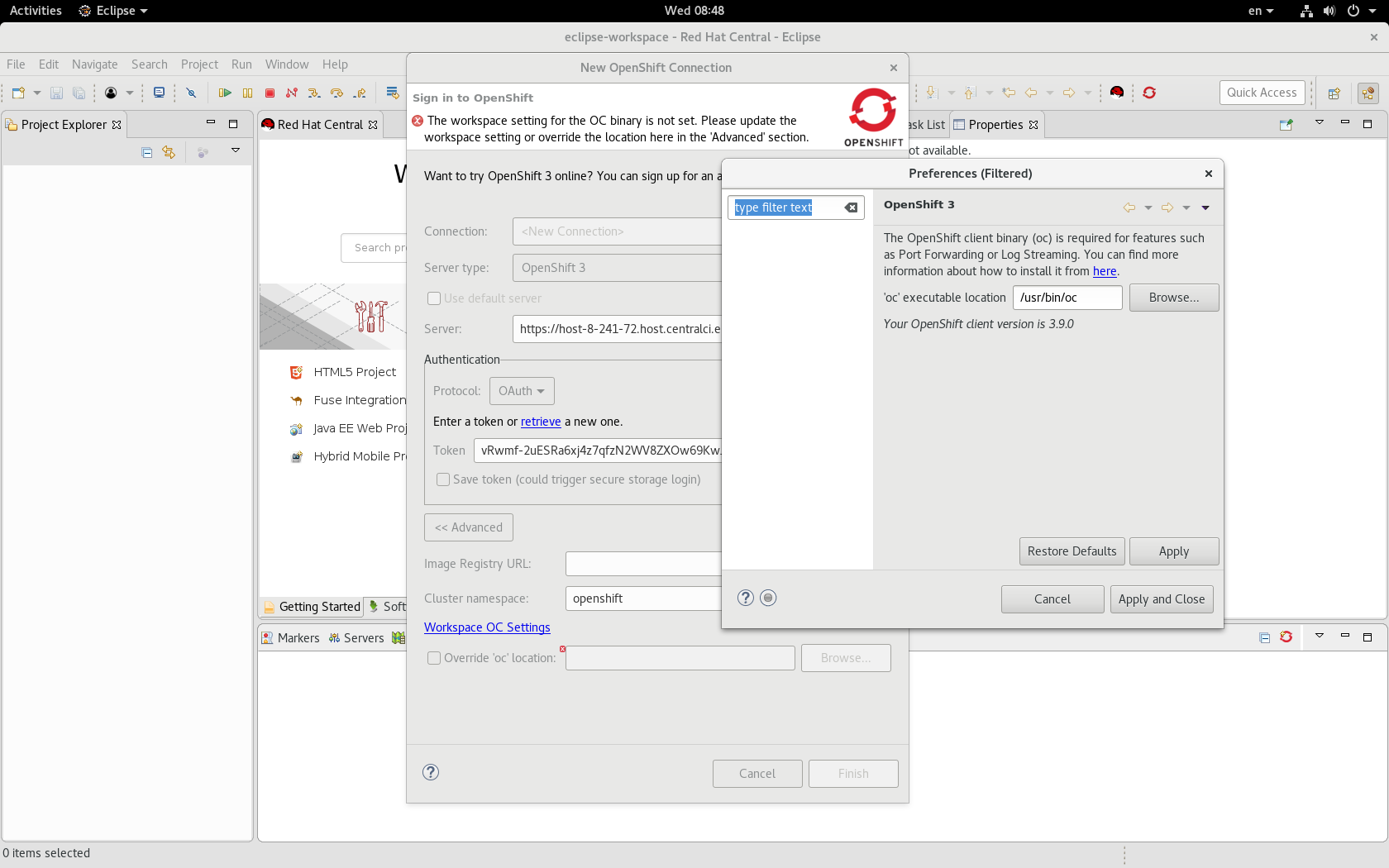Open the Workspace OC Settings link
Screen dimensions: 1389x868
(487, 627)
